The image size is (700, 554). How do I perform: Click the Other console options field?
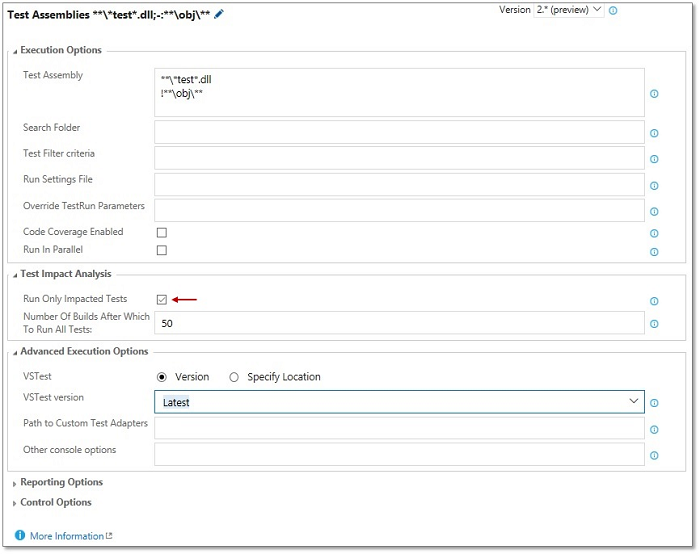click(399, 454)
